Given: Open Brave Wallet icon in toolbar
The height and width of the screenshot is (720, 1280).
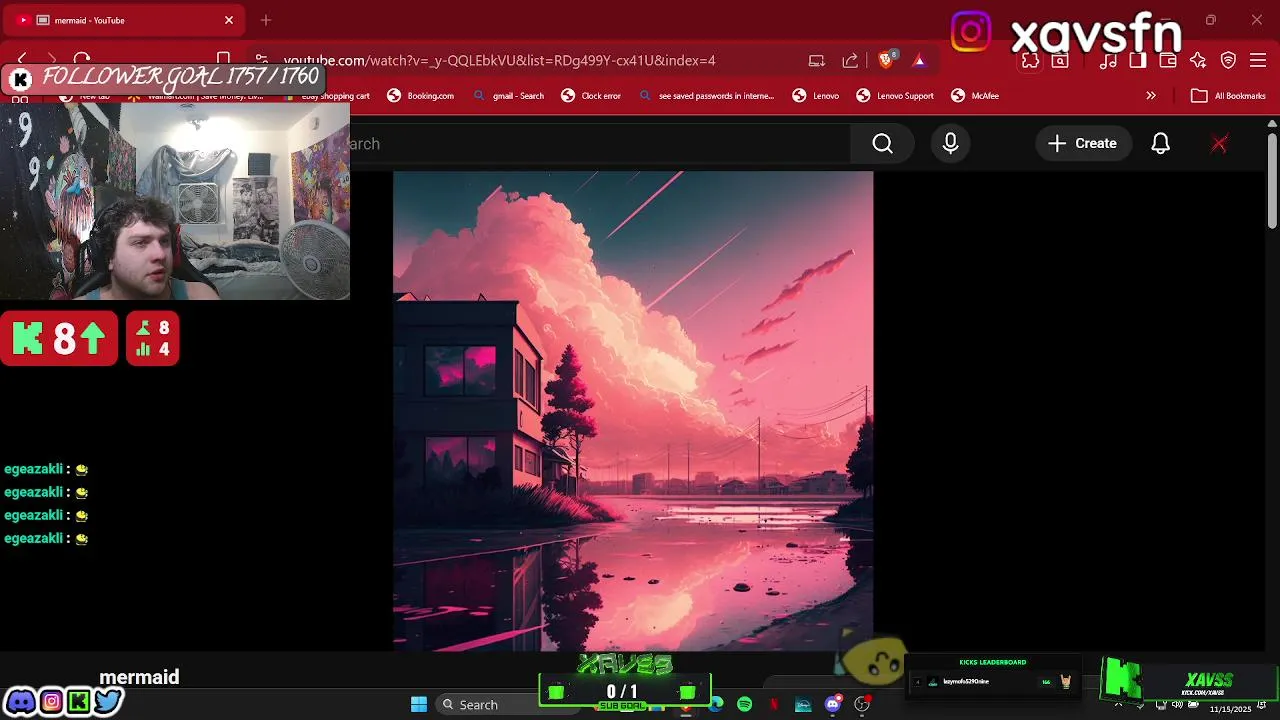Looking at the screenshot, I should pyautogui.click(x=1168, y=61).
